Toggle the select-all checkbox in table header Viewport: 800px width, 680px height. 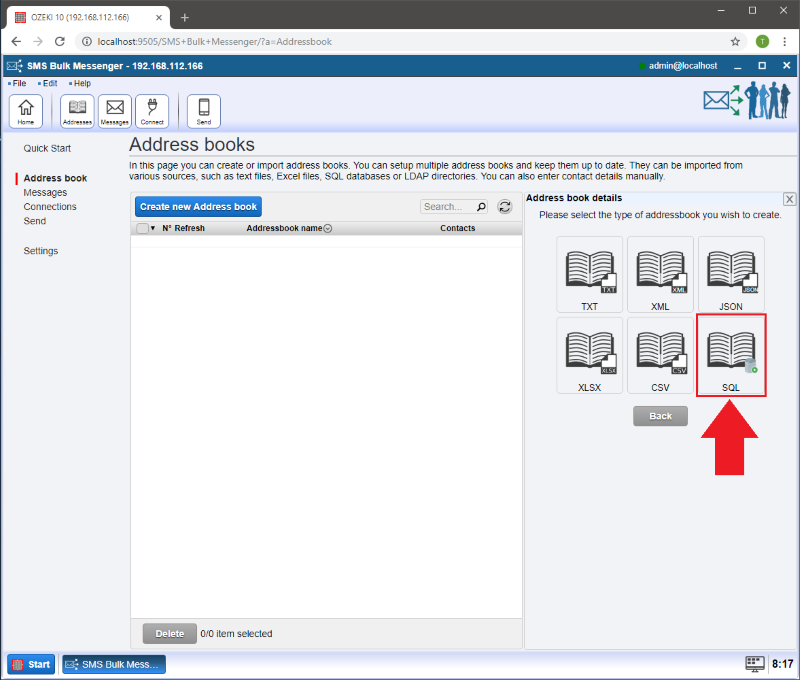click(x=142, y=228)
